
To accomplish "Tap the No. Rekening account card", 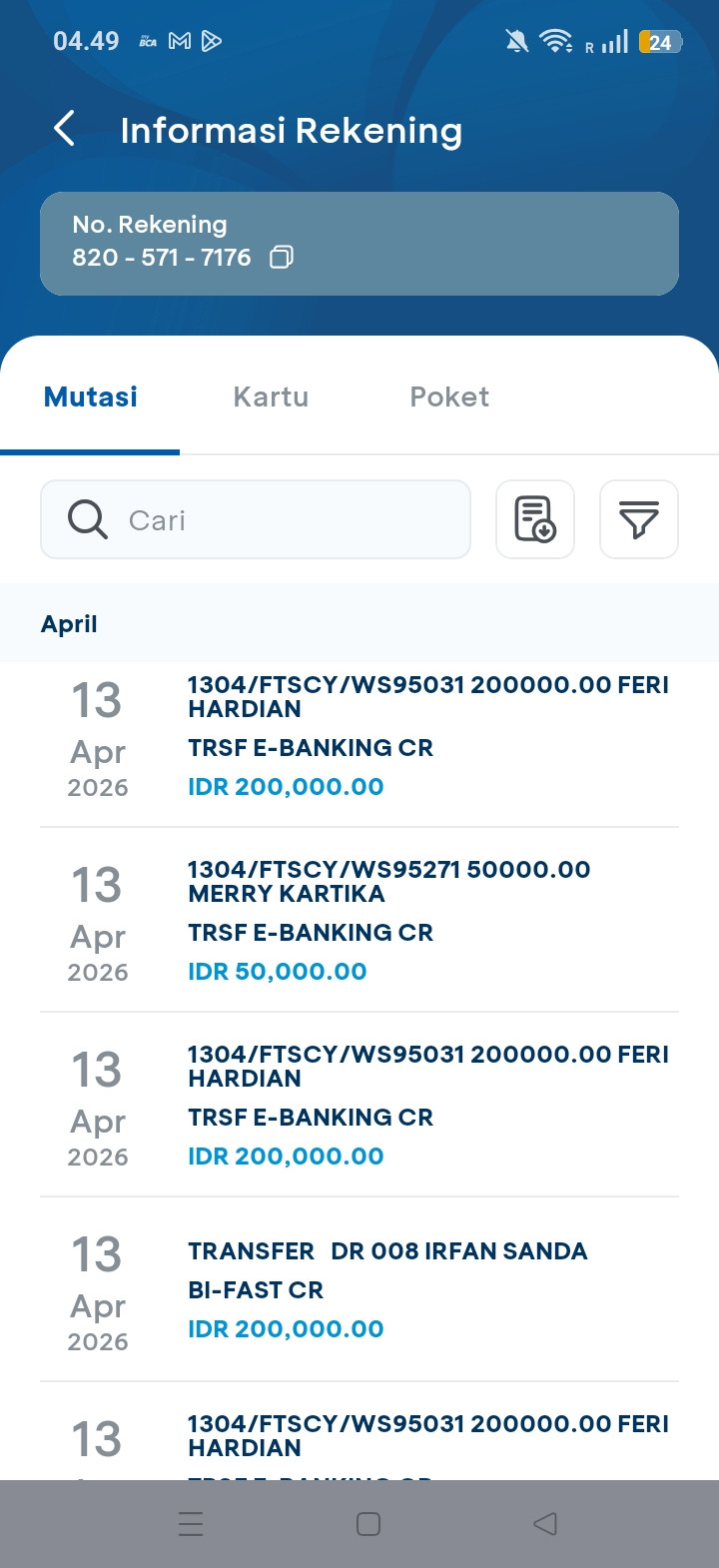I will tap(359, 243).
